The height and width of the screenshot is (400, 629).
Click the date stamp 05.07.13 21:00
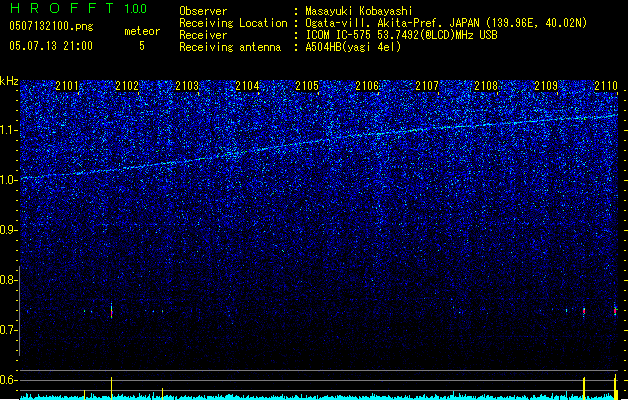[51, 46]
